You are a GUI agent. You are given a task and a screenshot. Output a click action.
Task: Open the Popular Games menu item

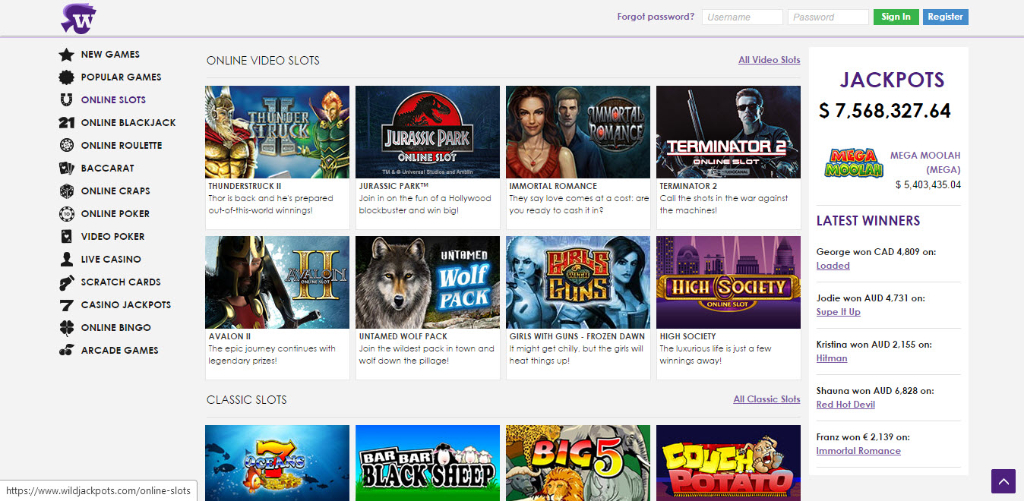click(121, 77)
